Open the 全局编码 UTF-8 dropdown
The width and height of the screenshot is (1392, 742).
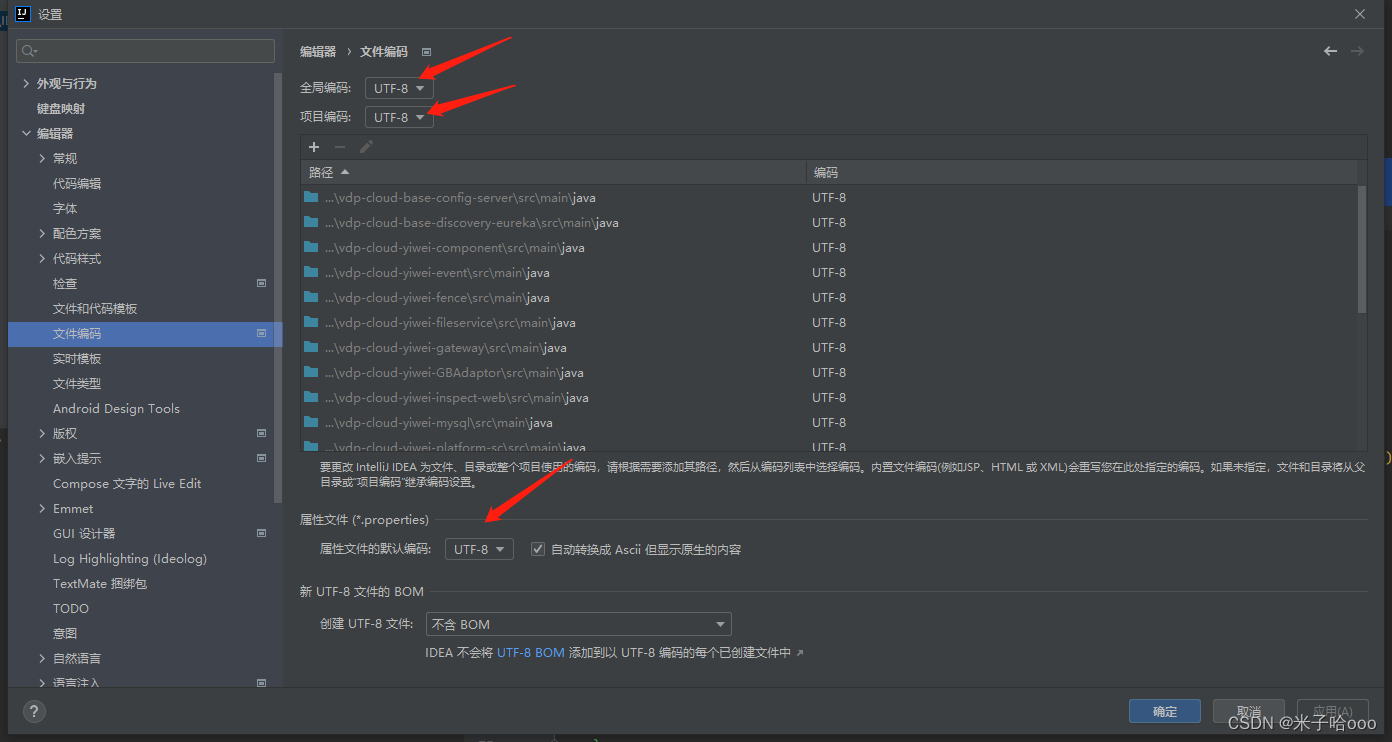click(x=399, y=88)
